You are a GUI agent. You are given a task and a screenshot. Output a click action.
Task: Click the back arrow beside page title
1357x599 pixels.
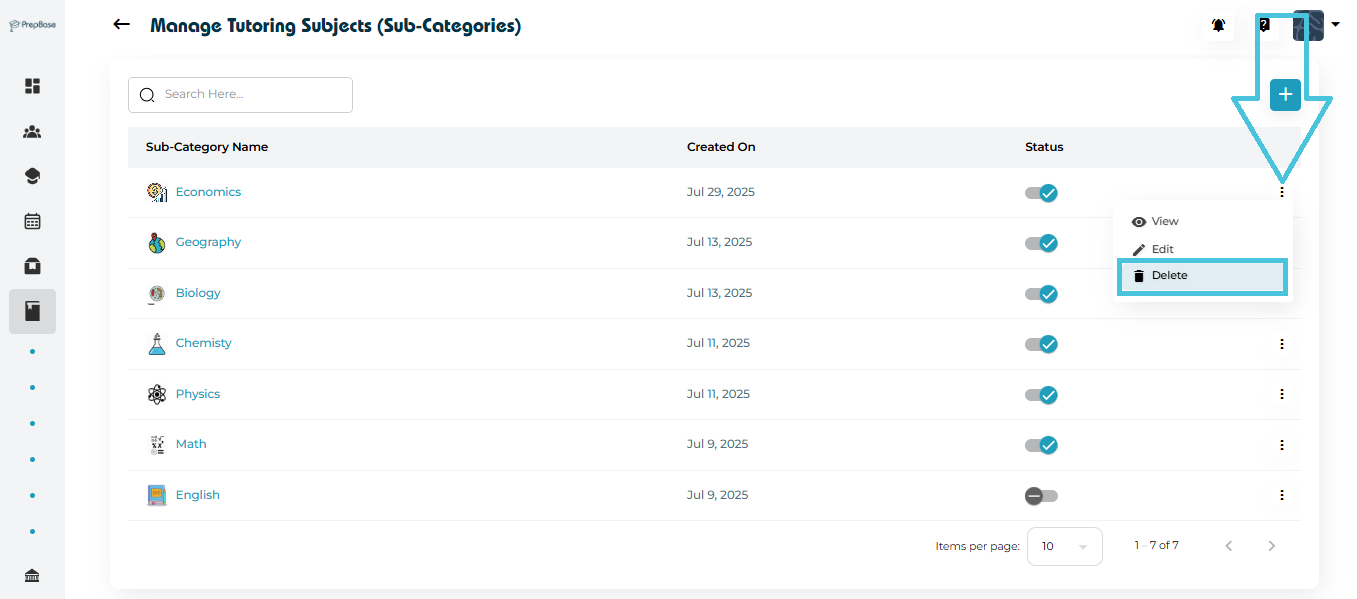[x=122, y=25]
